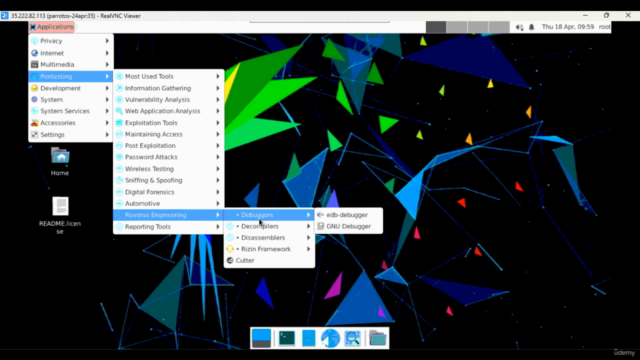Click the Privacy category icon
Viewport: 640px width, 360px height.
tap(35, 41)
